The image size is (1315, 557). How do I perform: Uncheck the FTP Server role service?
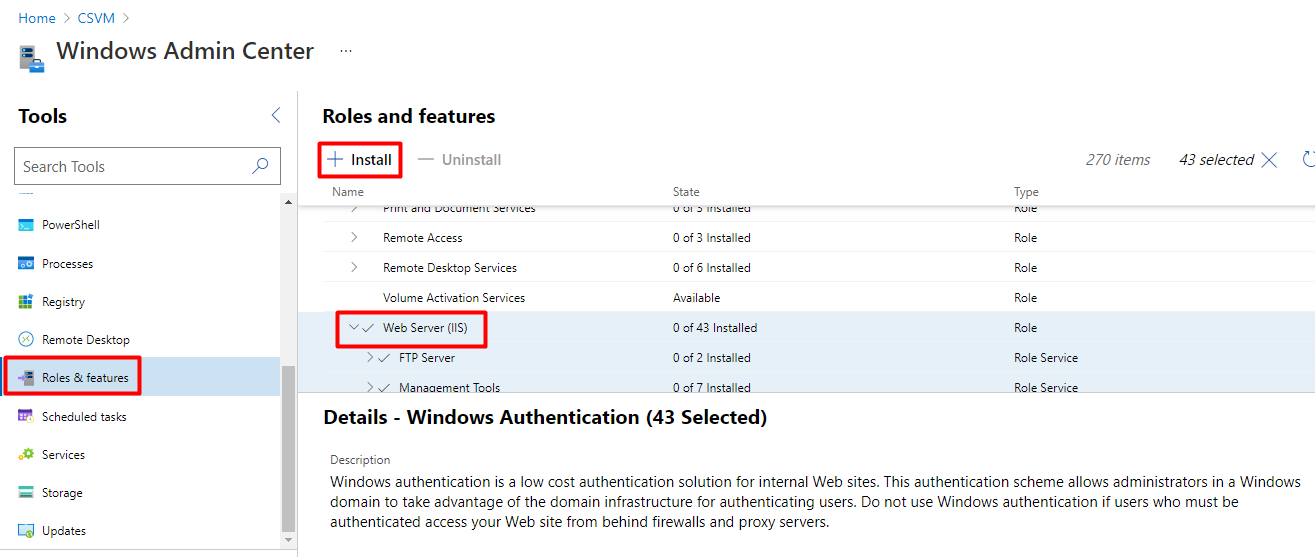(384, 358)
